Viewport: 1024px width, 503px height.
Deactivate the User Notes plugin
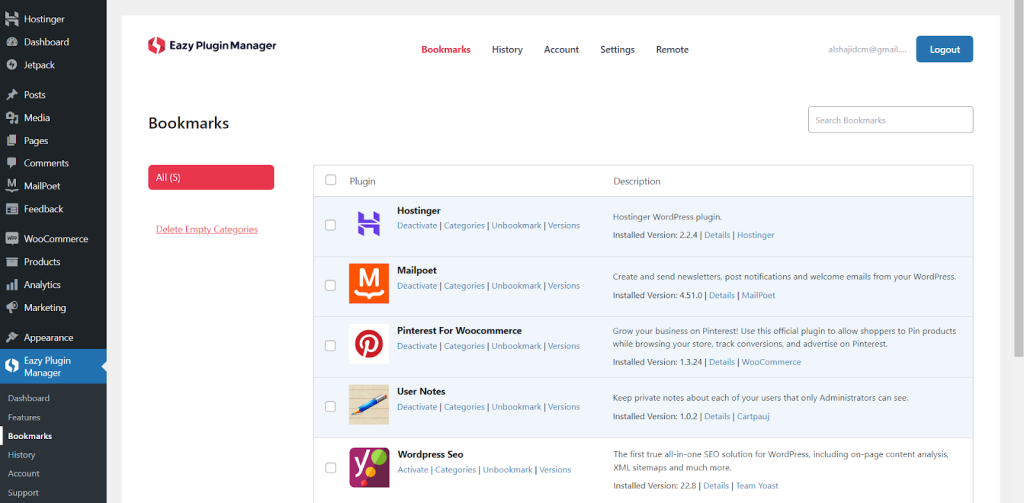(x=417, y=406)
